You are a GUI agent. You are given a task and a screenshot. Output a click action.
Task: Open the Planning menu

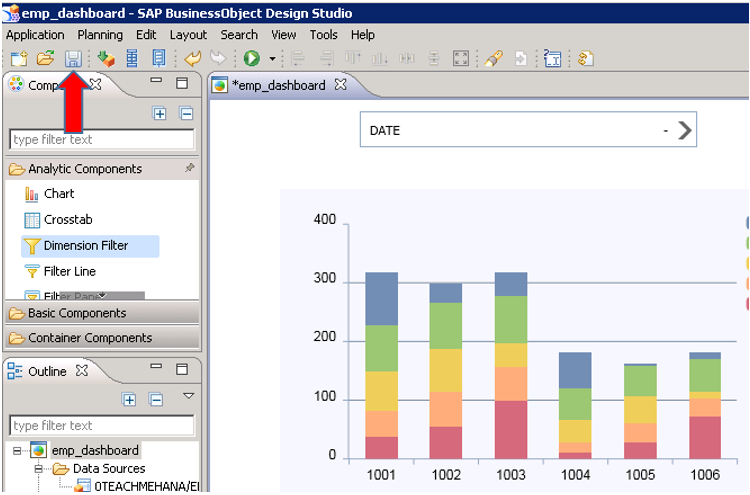coord(100,35)
